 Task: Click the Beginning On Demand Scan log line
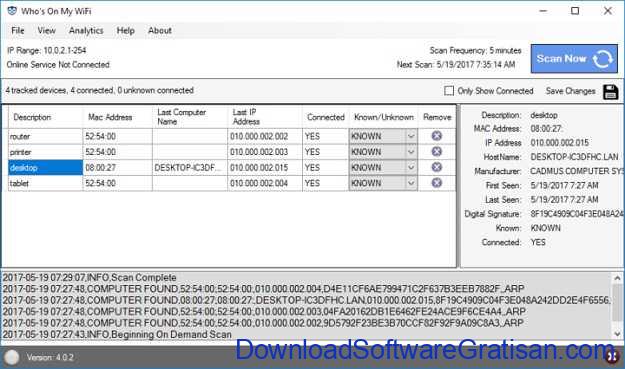point(117,334)
